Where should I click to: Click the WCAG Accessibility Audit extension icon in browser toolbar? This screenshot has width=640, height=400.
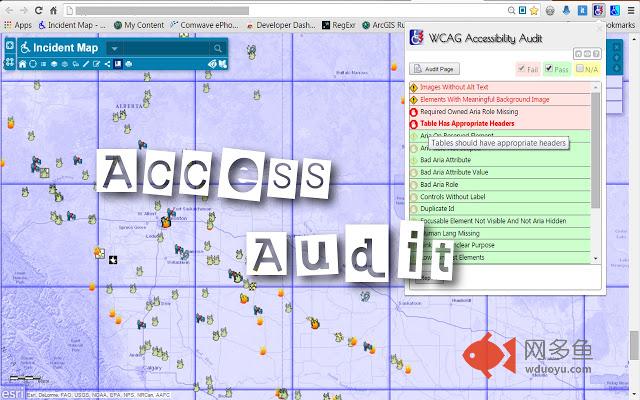point(598,10)
